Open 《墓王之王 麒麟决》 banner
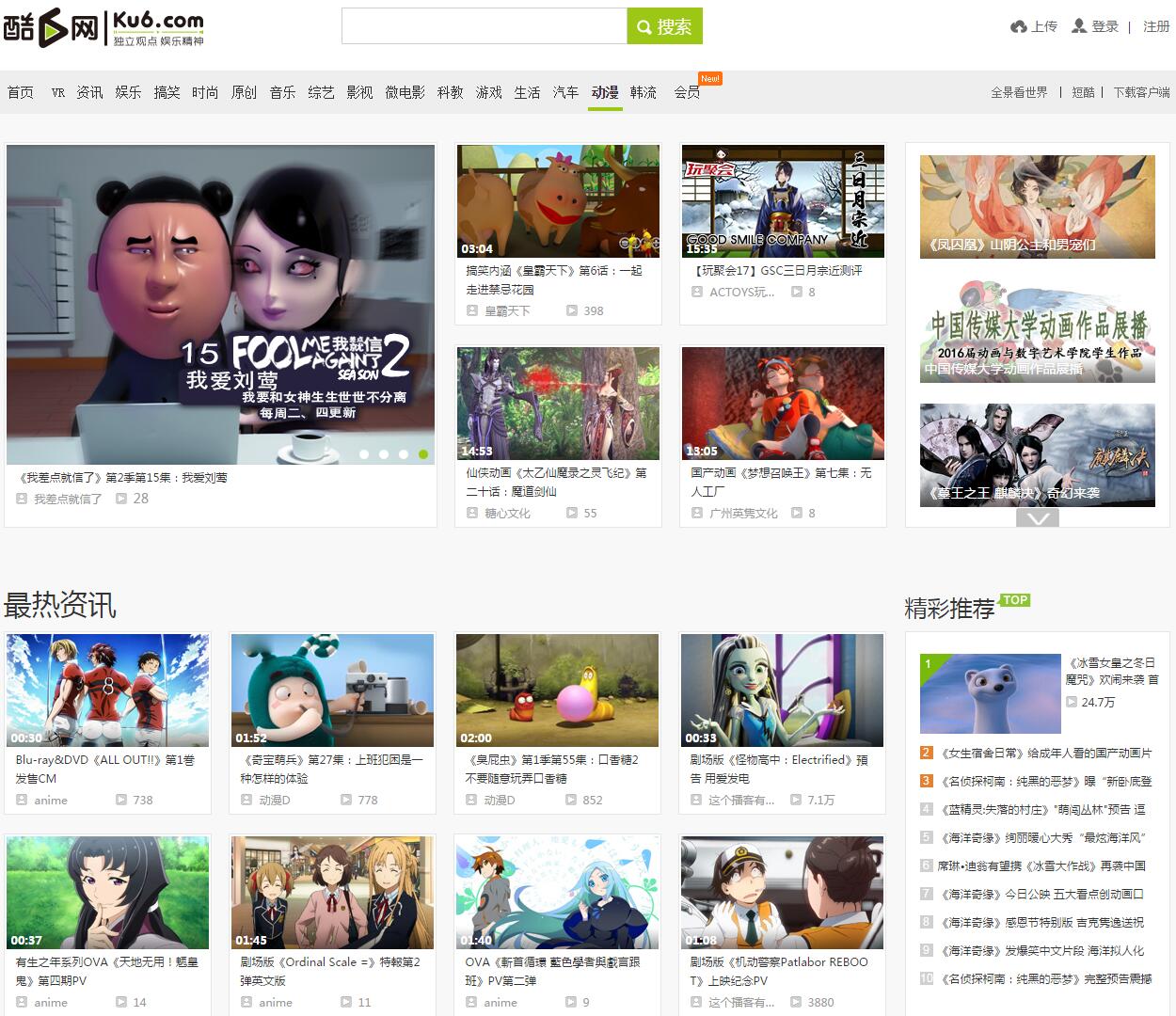The image size is (1176, 1016). click(x=1038, y=455)
